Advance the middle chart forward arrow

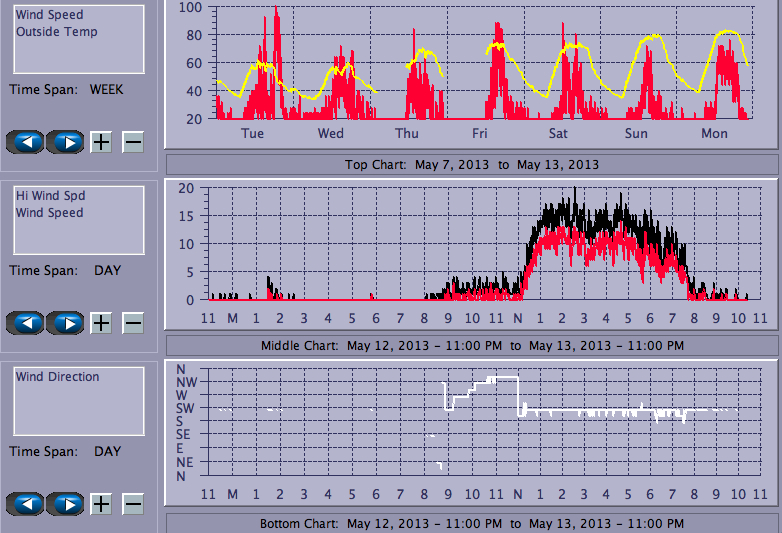click(65, 323)
